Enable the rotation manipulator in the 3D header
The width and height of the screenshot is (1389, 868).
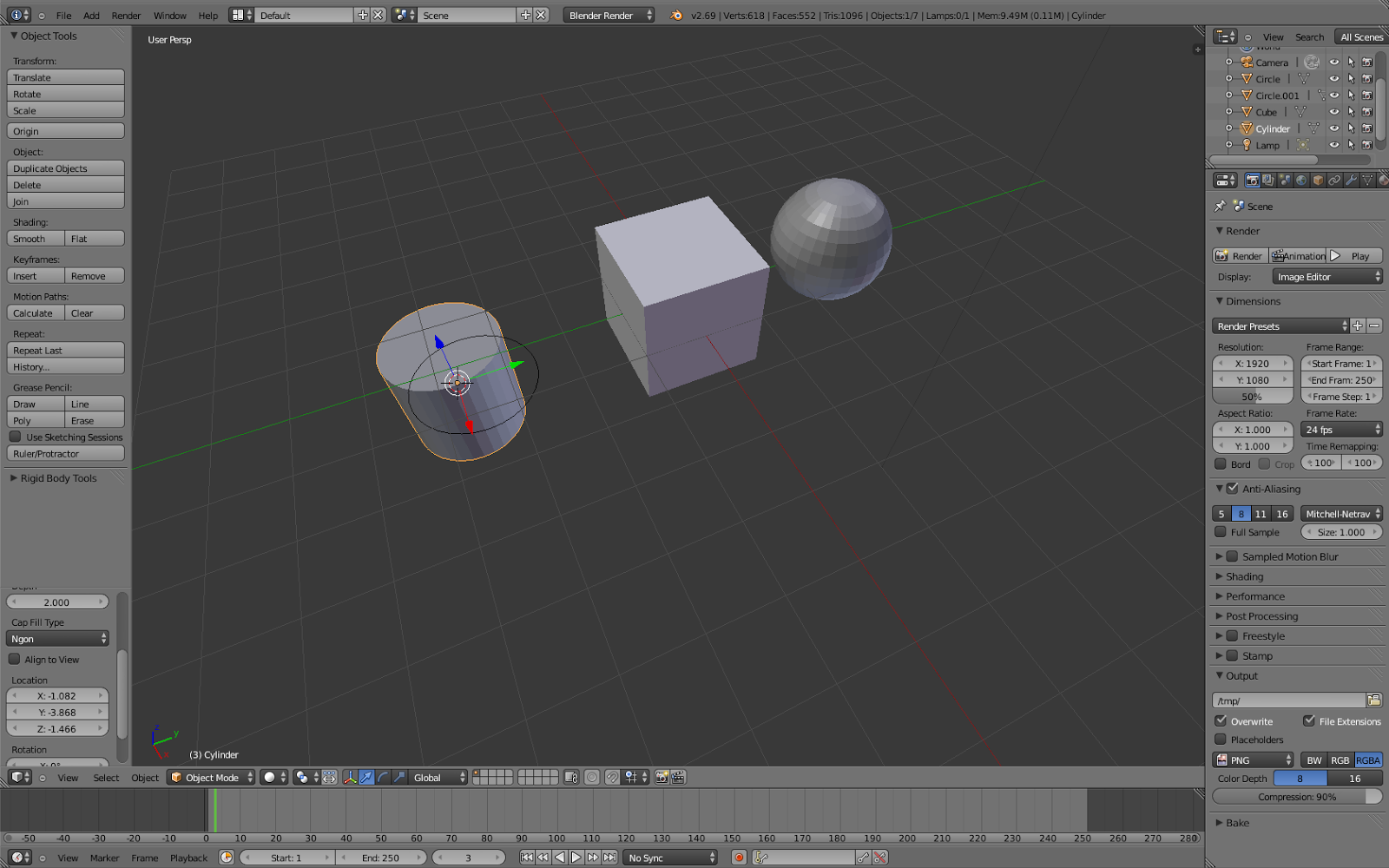coord(383,778)
